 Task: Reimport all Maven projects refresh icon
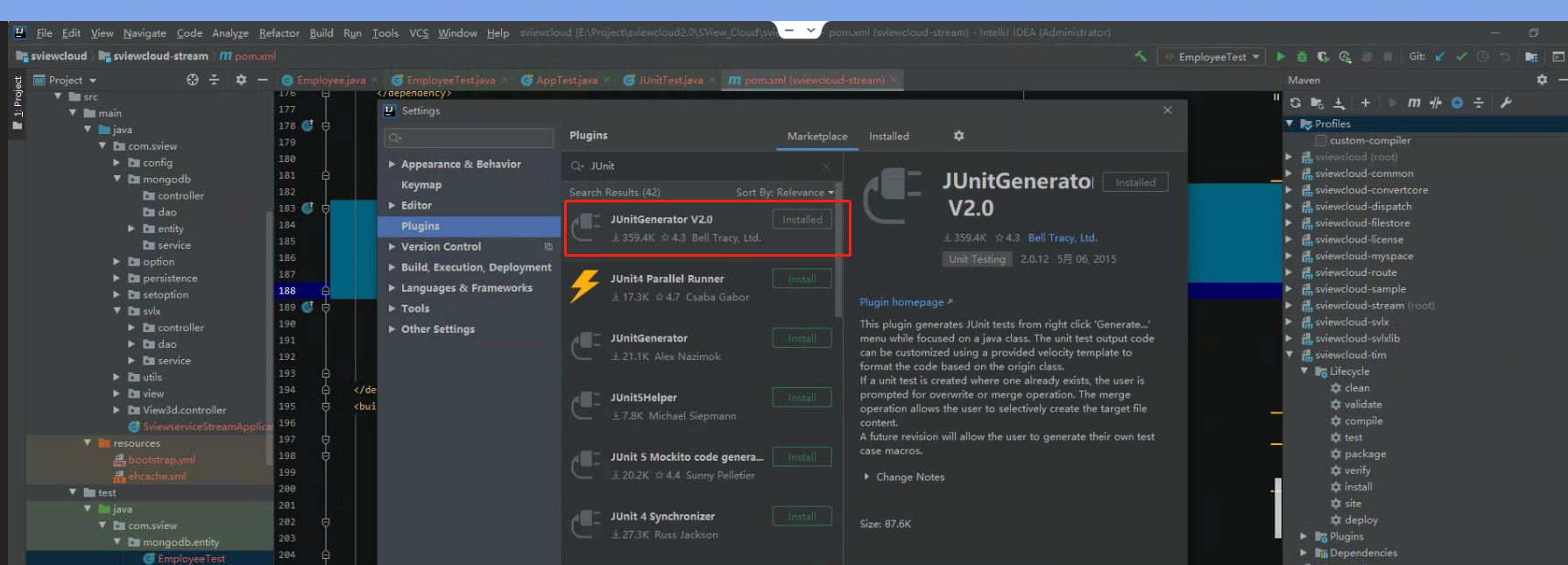pos(1296,102)
